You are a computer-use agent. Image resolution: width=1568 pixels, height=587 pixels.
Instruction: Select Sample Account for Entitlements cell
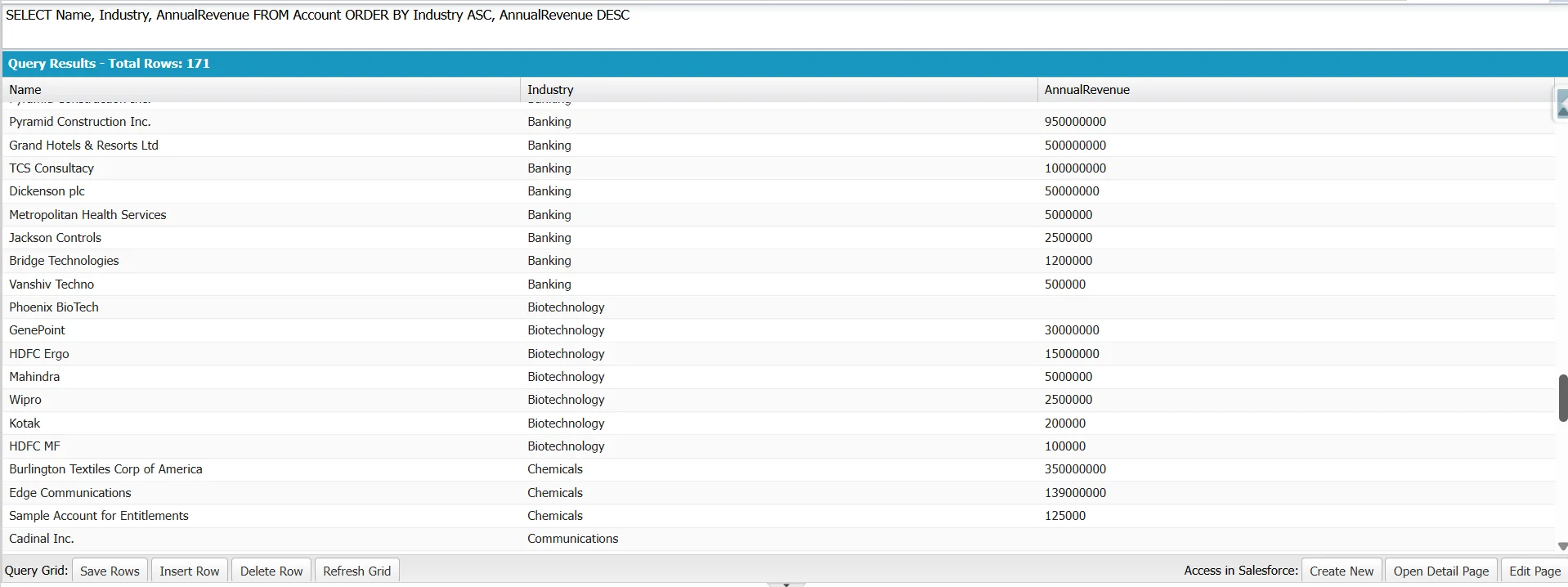coord(261,515)
